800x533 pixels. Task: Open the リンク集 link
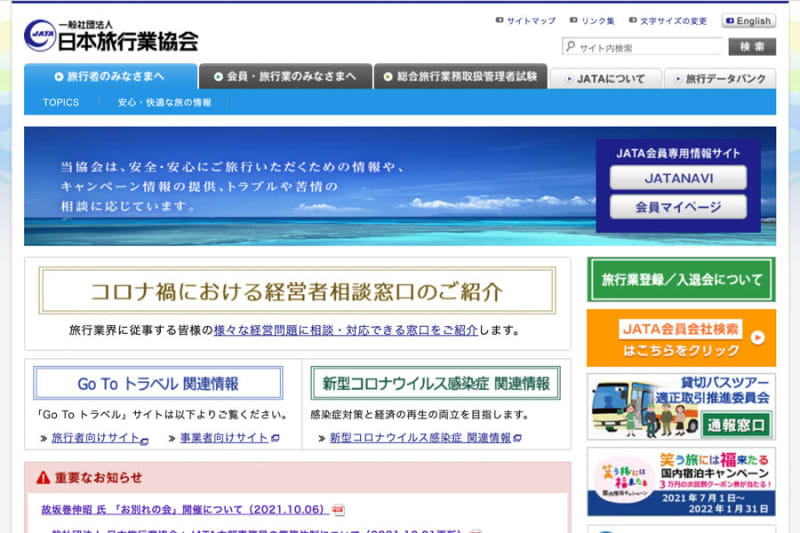pyautogui.click(x=597, y=21)
